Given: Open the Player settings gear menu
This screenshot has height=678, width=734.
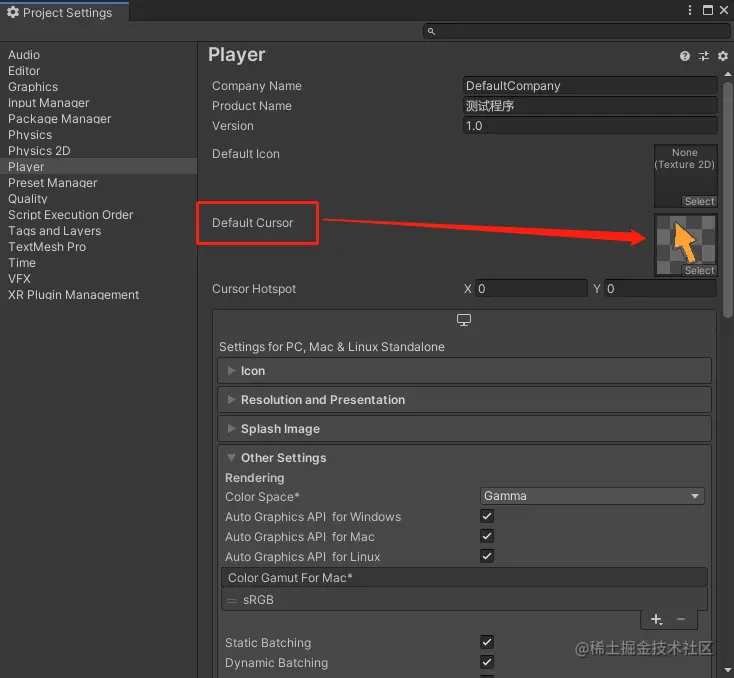Looking at the screenshot, I should pos(723,56).
